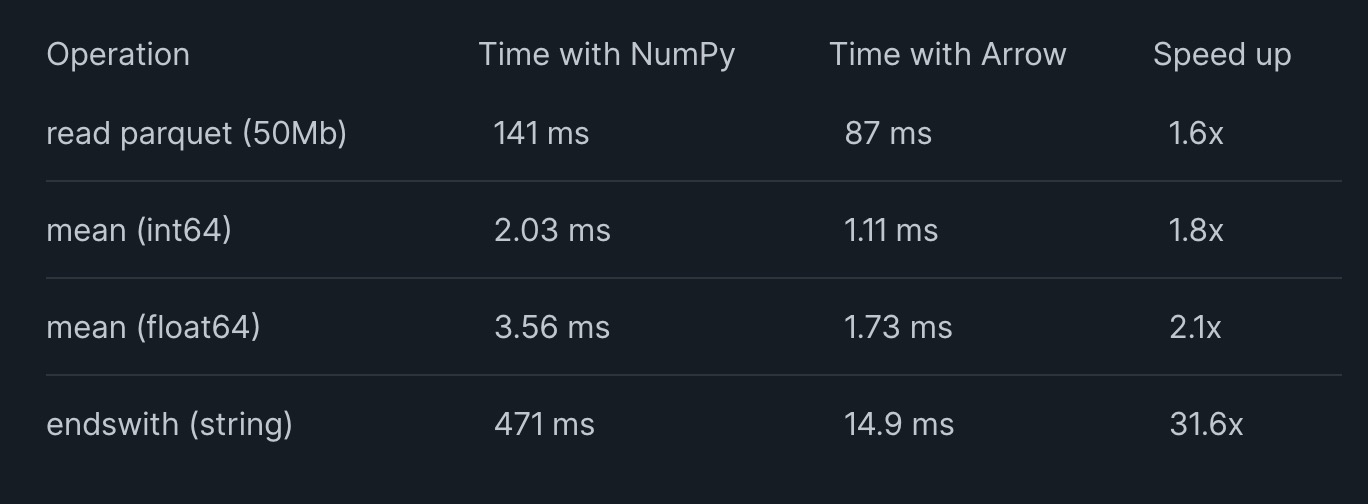Click the 3.56 ms cell
This screenshot has width=1368, height=504.
pos(552,327)
